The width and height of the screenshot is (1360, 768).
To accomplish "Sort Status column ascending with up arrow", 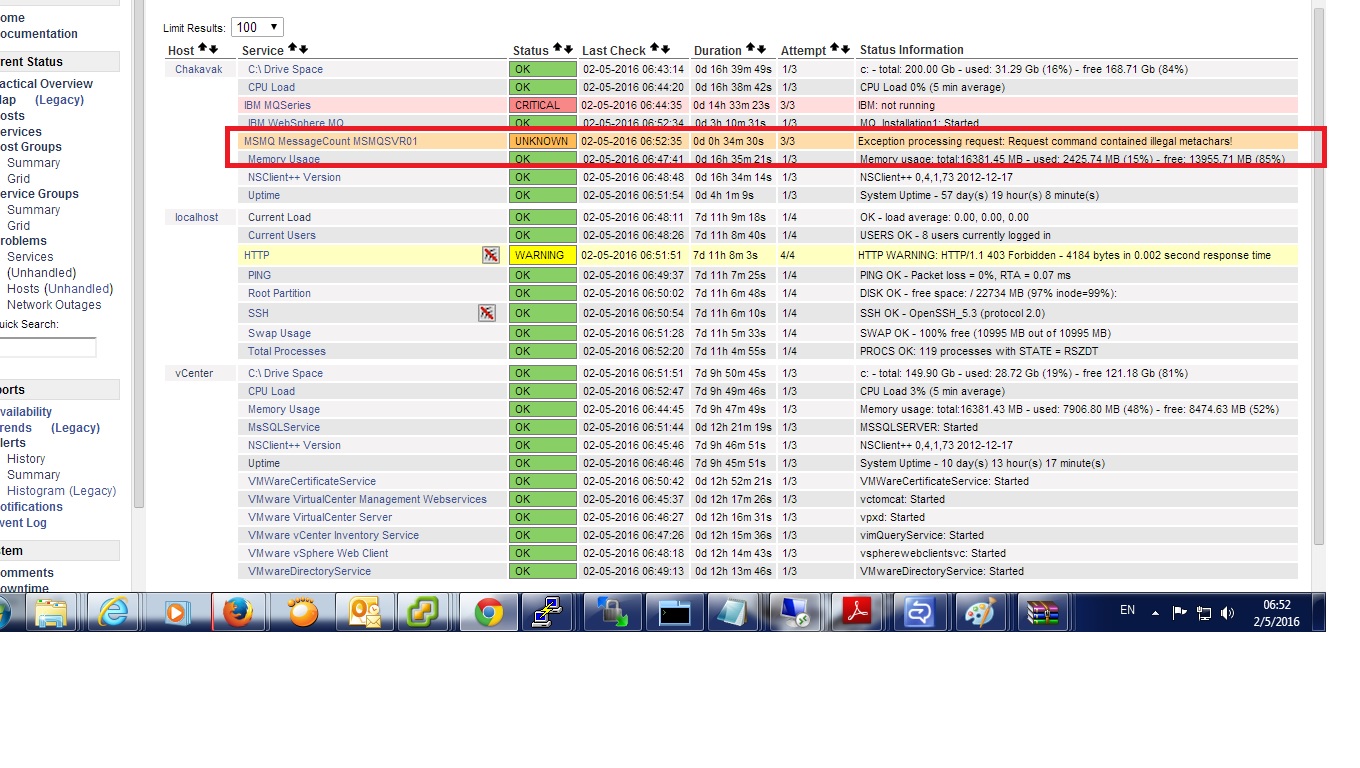I will point(558,49).
